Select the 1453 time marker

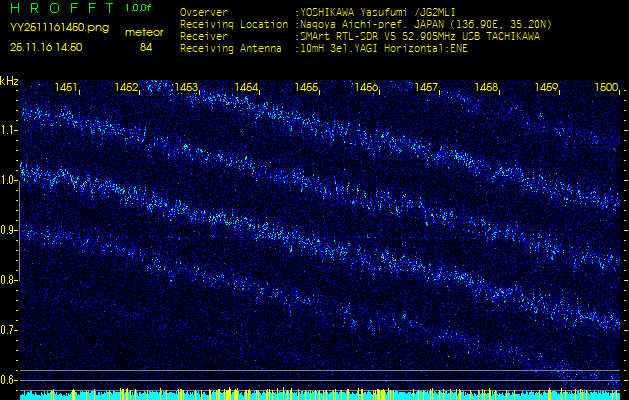point(186,88)
